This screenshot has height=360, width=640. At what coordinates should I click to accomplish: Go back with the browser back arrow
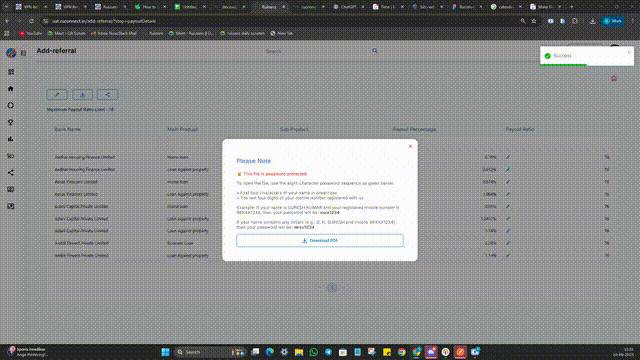pos(7,21)
